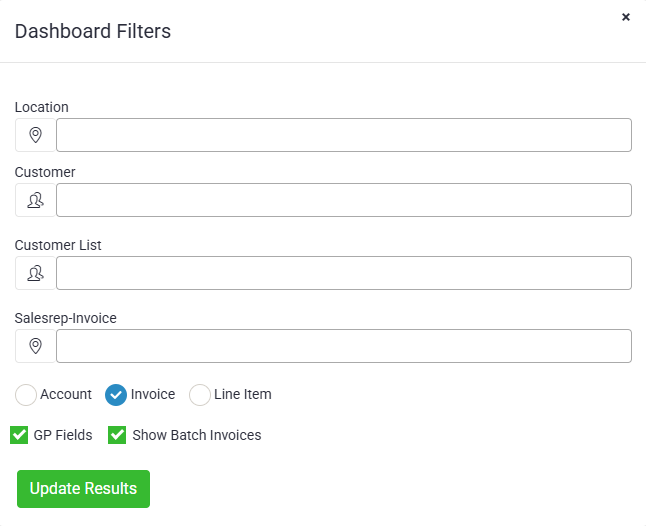Click the GP Fields label text
The height and width of the screenshot is (526, 646).
coord(63,435)
